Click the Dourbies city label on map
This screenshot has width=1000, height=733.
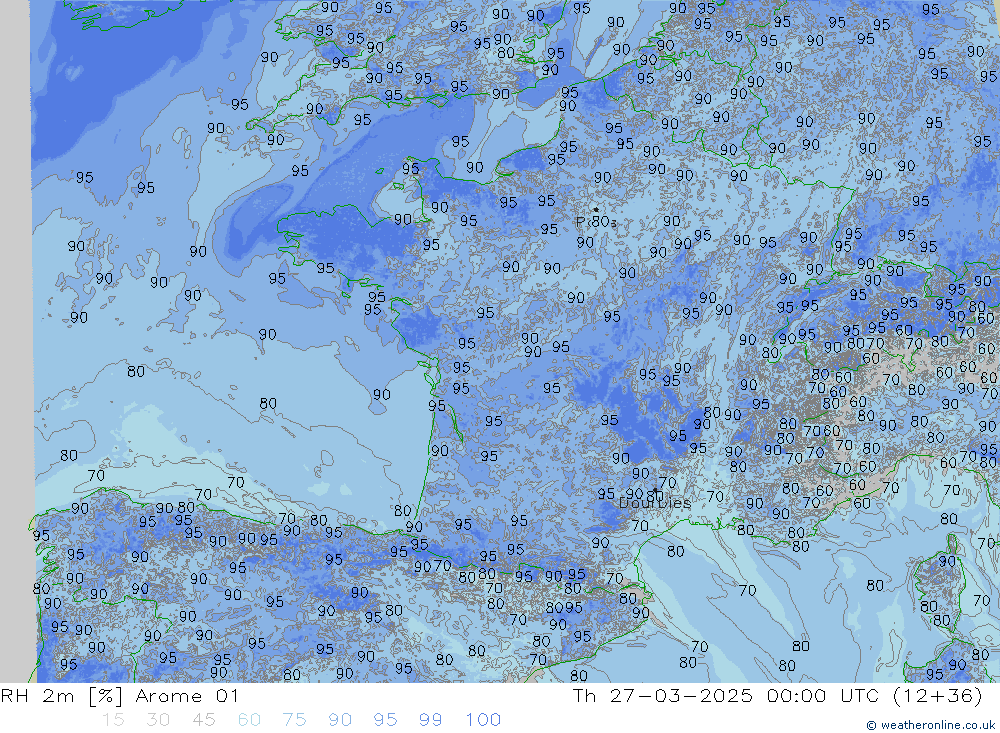click(655, 503)
